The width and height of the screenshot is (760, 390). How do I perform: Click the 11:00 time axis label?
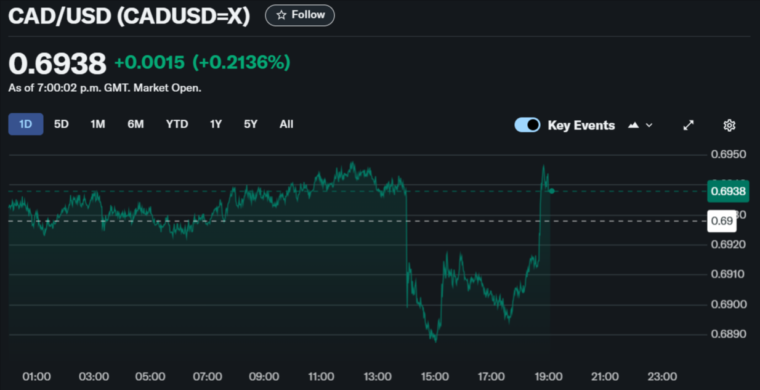pos(321,376)
